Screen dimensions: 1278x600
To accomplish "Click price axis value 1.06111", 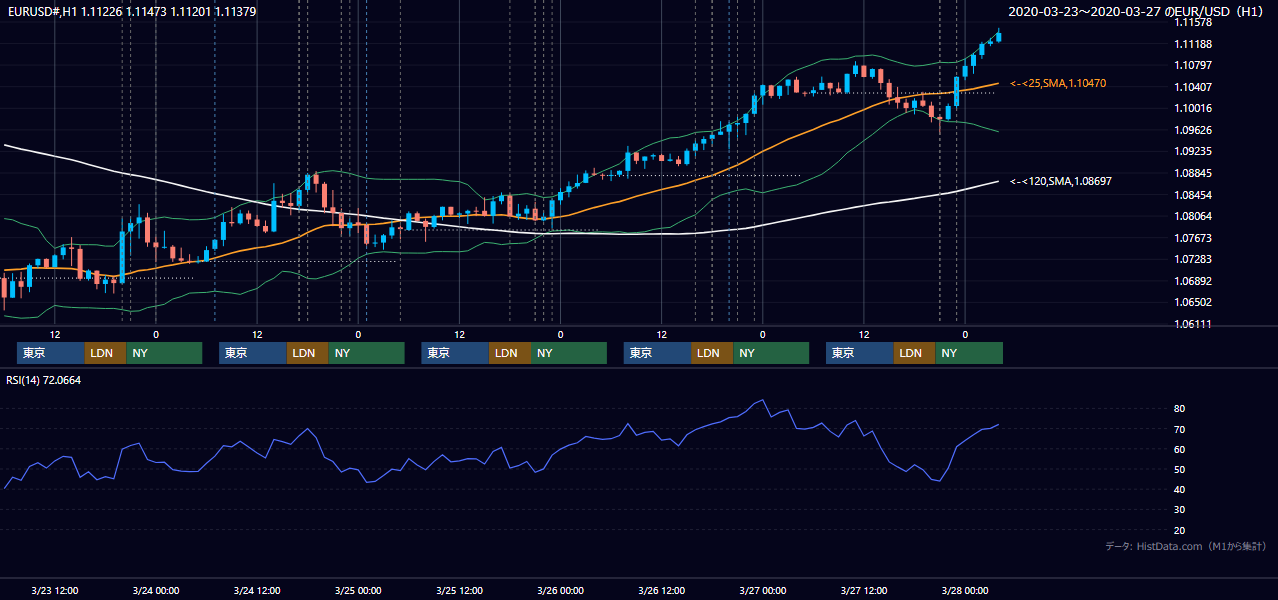I will (x=1192, y=325).
